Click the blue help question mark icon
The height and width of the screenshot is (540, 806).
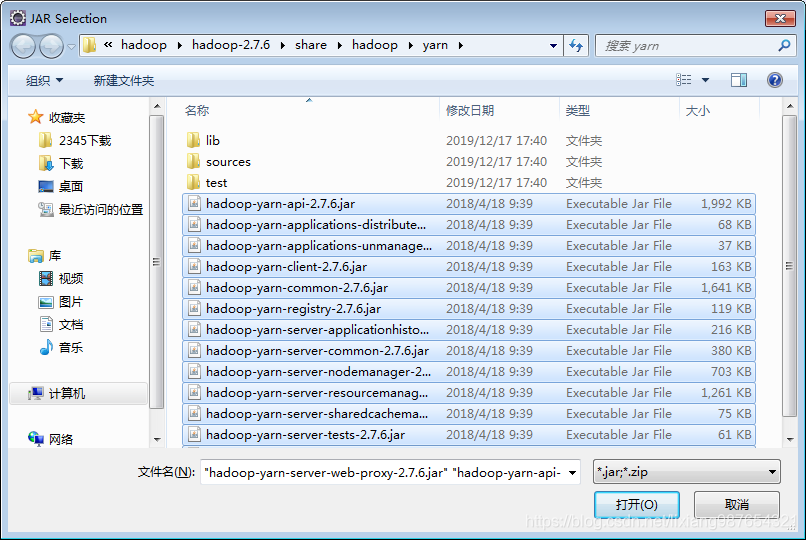coord(775,80)
